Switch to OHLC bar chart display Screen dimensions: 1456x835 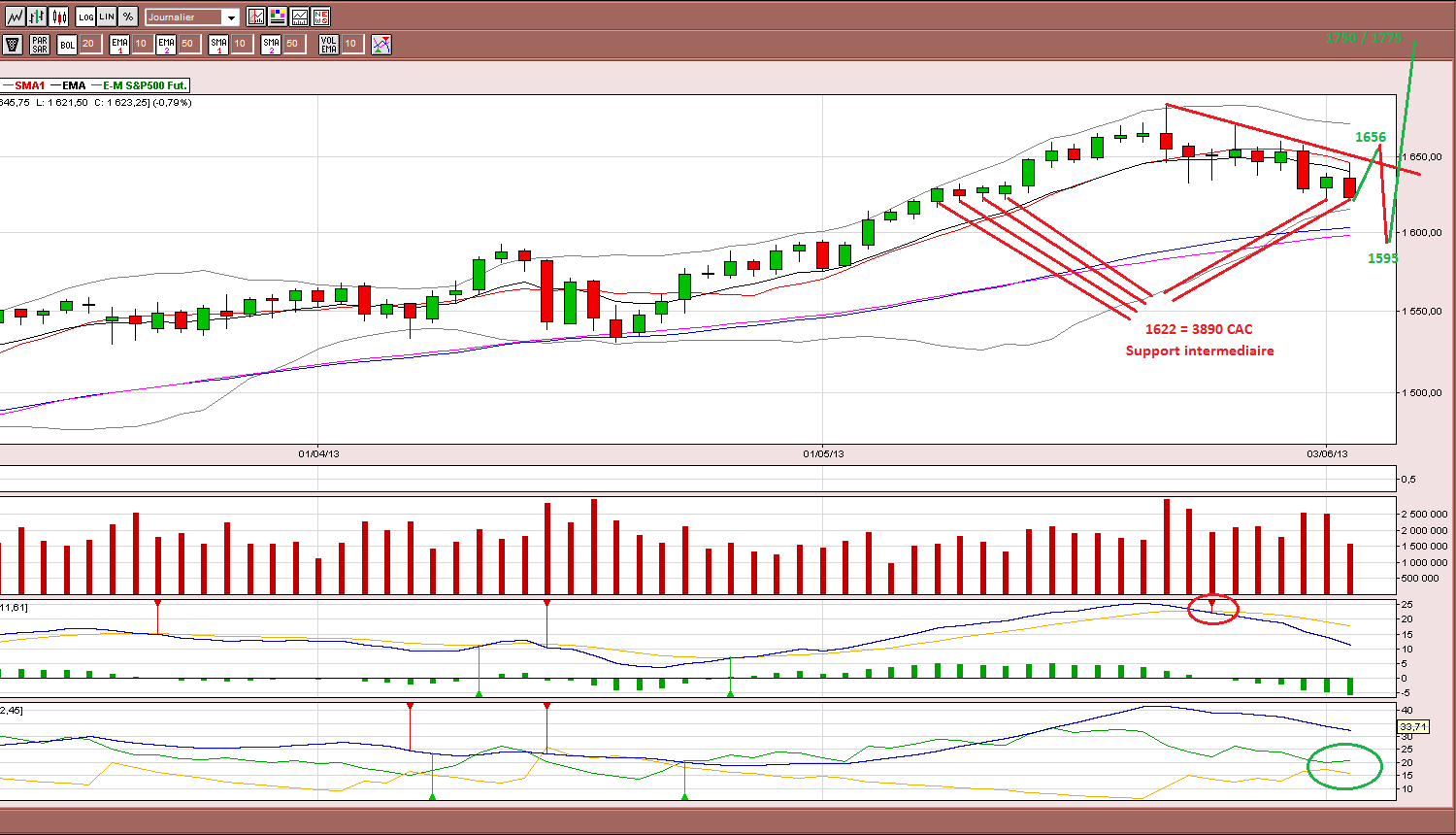tap(37, 17)
